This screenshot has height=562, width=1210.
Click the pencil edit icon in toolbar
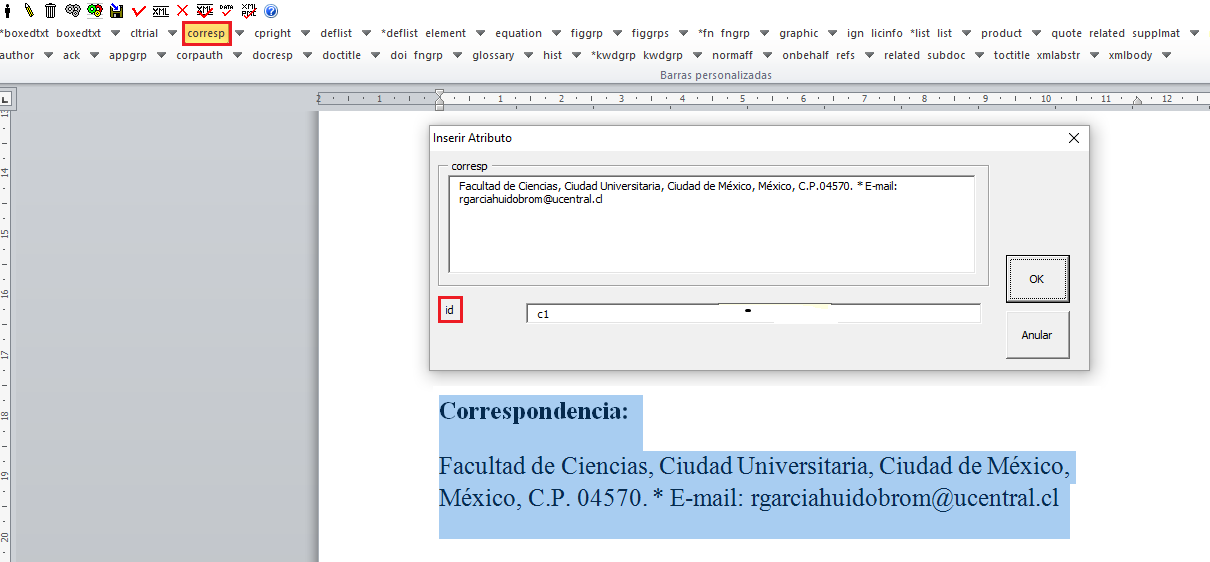(29, 10)
